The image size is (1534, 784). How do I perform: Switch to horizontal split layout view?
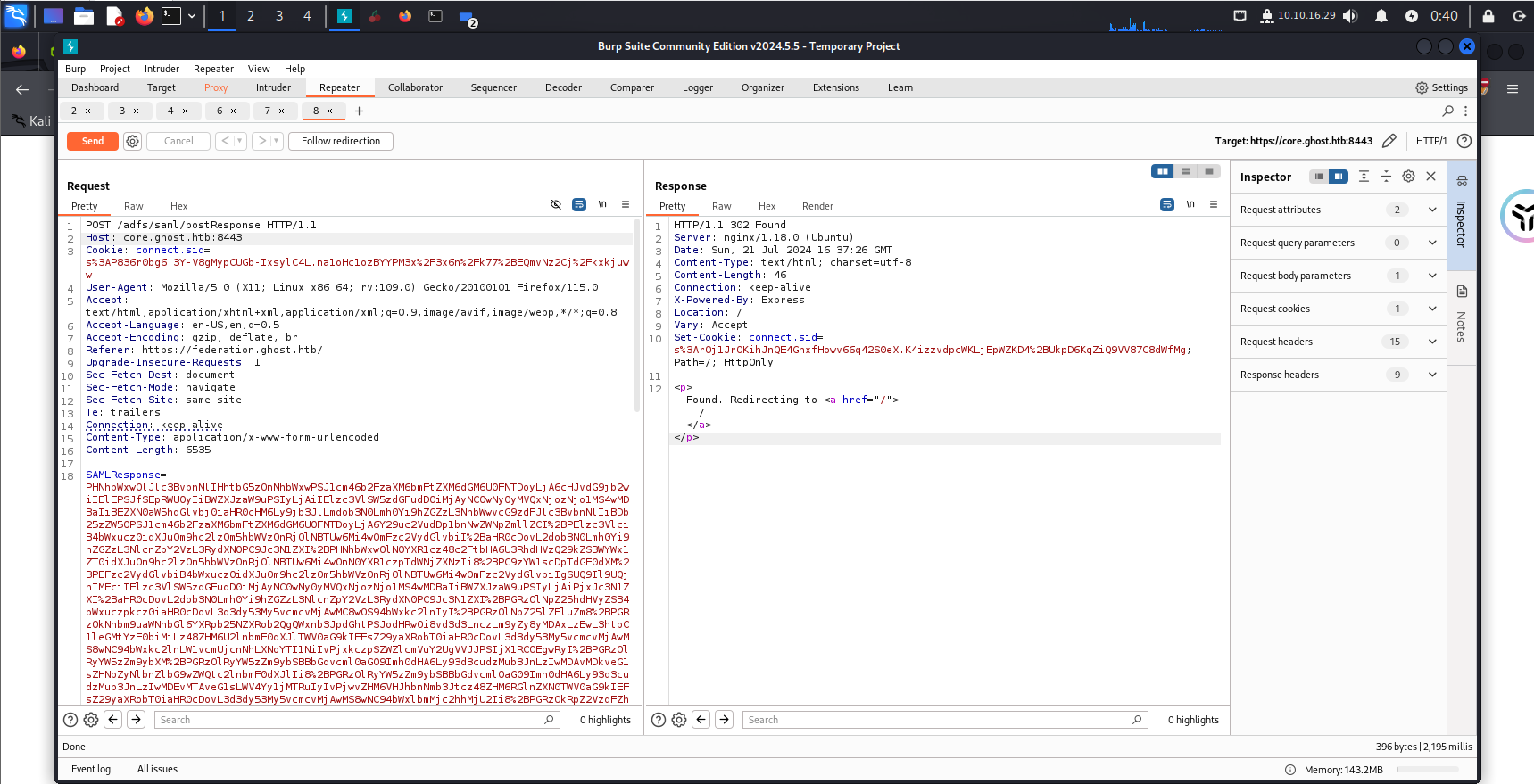(x=1185, y=171)
